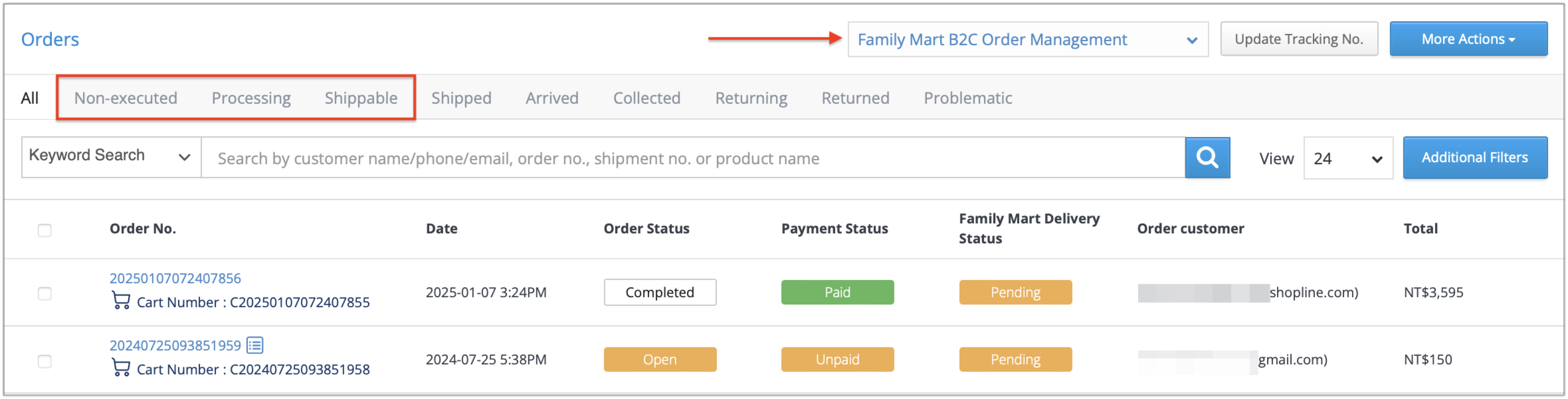Click the magnifying glass search button
Image resolution: width=1568 pixels, height=399 pixels.
[x=1207, y=158]
